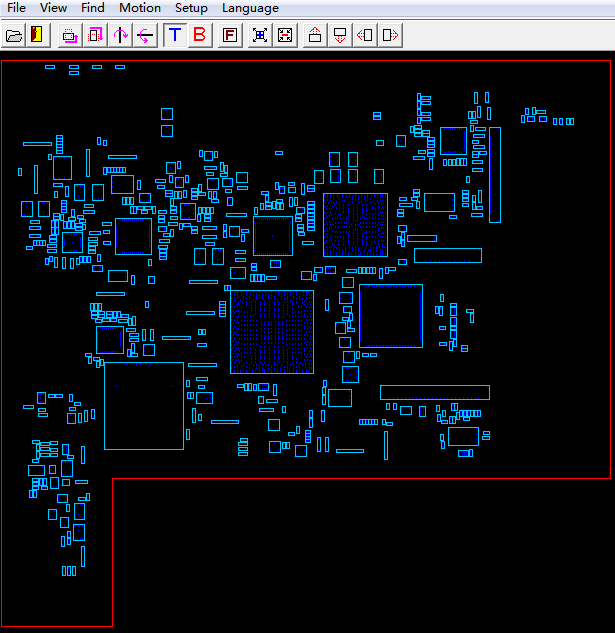Viewport: 615px width, 633px height.
Task: Select the largest empty square component outline
Action: (x=144, y=406)
